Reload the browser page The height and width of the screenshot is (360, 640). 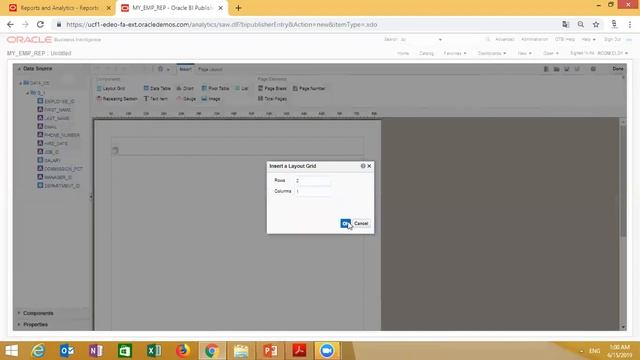click(x=40, y=24)
